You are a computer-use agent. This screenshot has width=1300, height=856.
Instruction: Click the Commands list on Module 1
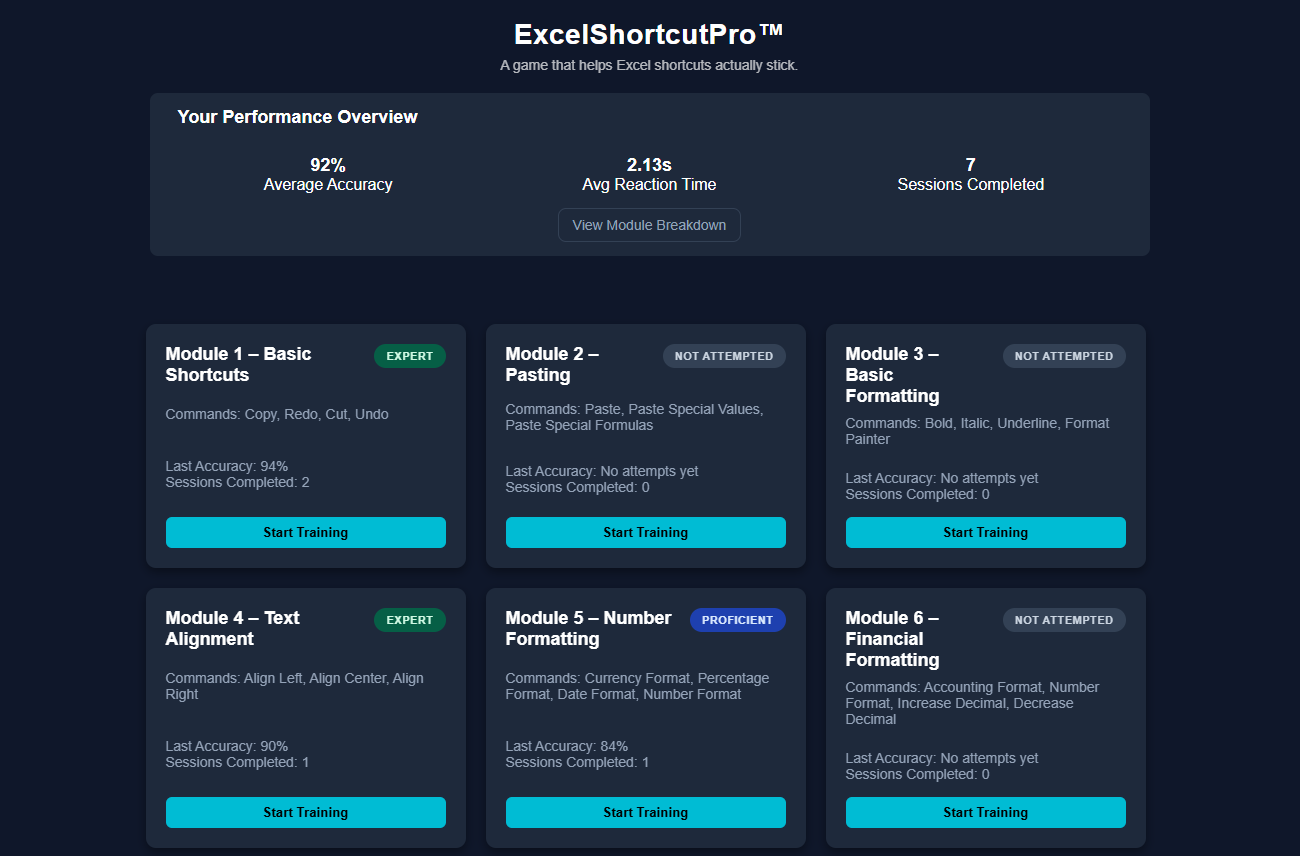[276, 414]
